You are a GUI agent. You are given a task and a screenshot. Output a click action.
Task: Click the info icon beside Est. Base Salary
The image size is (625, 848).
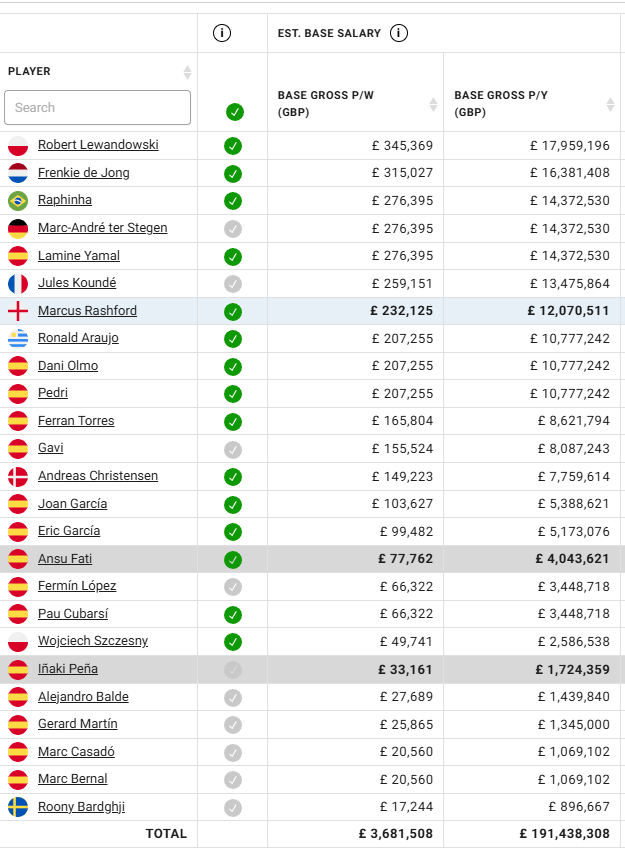coord(399,33)
